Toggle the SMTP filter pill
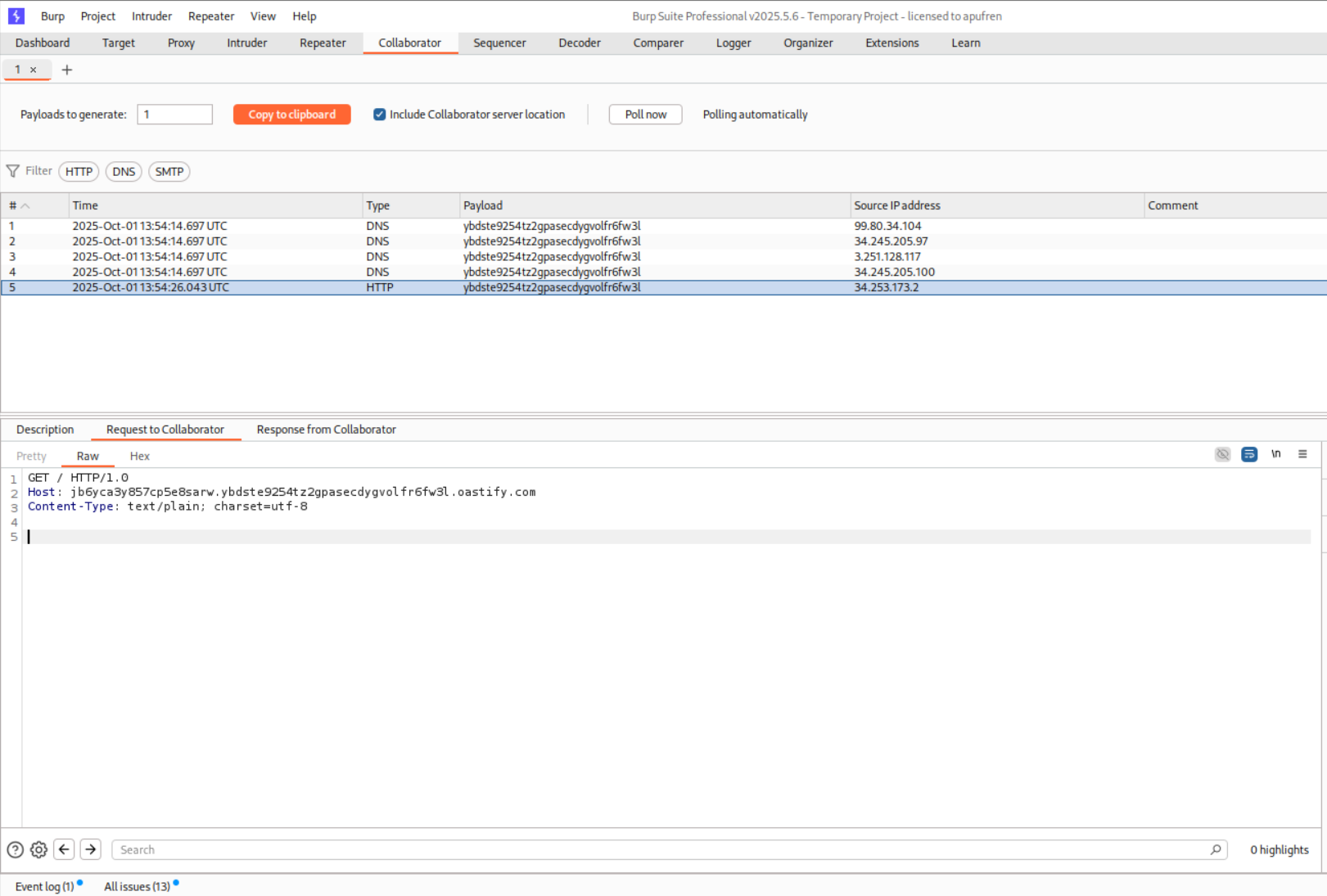 point(169,171)
